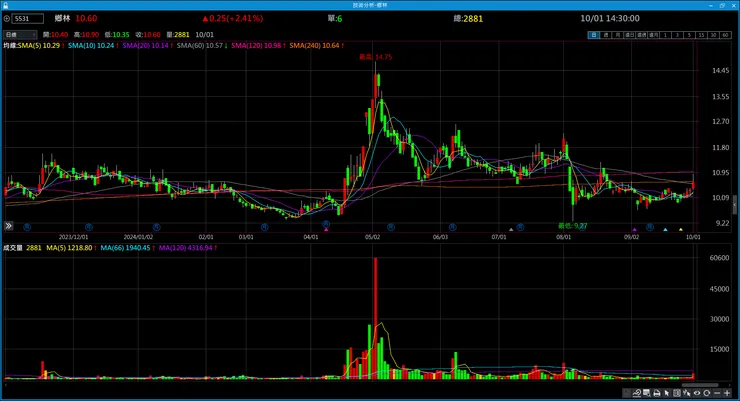Click the right-edge panel collapse handle

click(734, 205)
